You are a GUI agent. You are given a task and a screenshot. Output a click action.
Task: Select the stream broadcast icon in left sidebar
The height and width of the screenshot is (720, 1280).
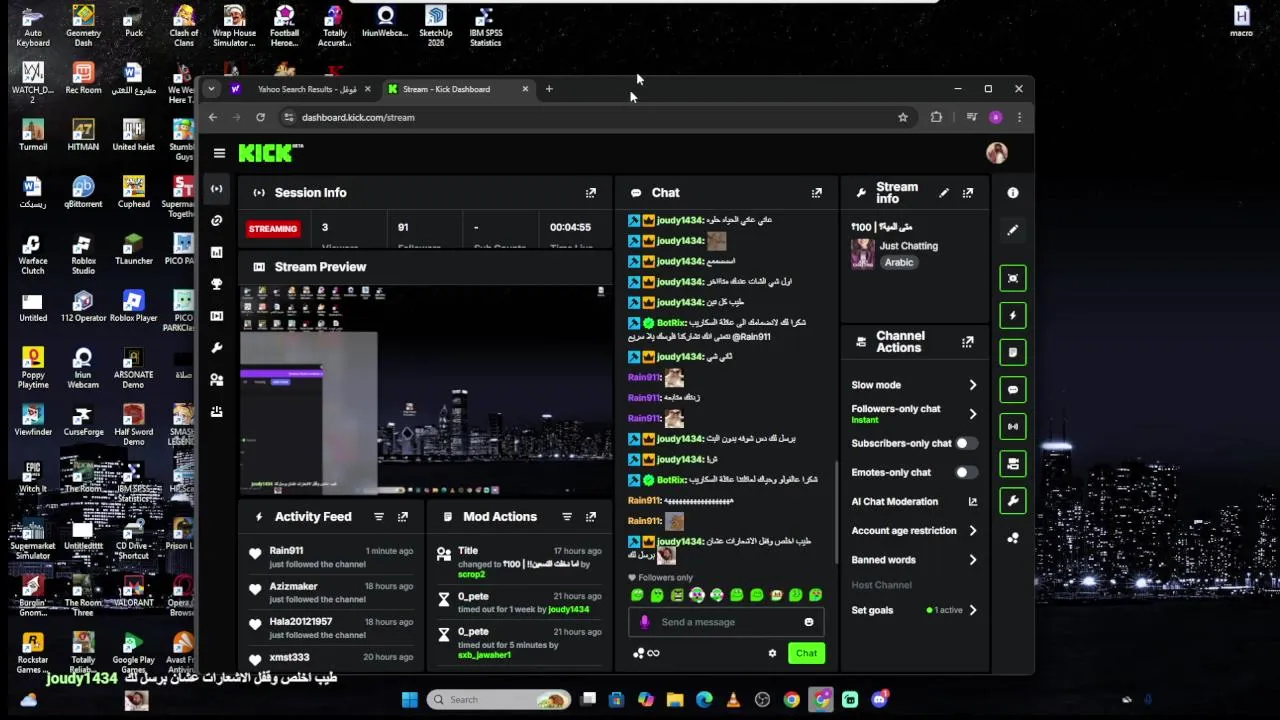point(217,189)
